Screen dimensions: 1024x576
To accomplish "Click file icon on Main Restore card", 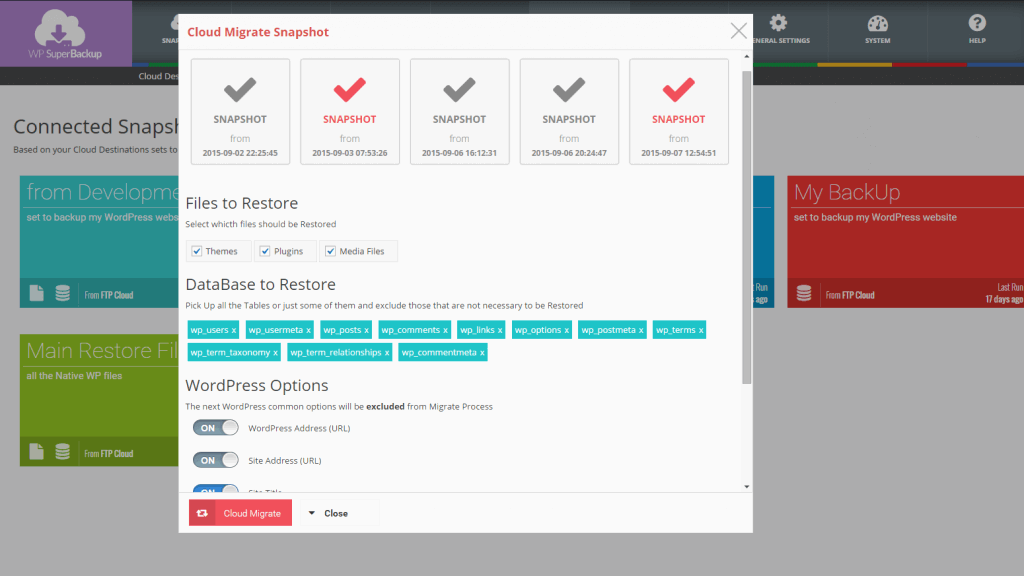I will (x=37, y=452).
